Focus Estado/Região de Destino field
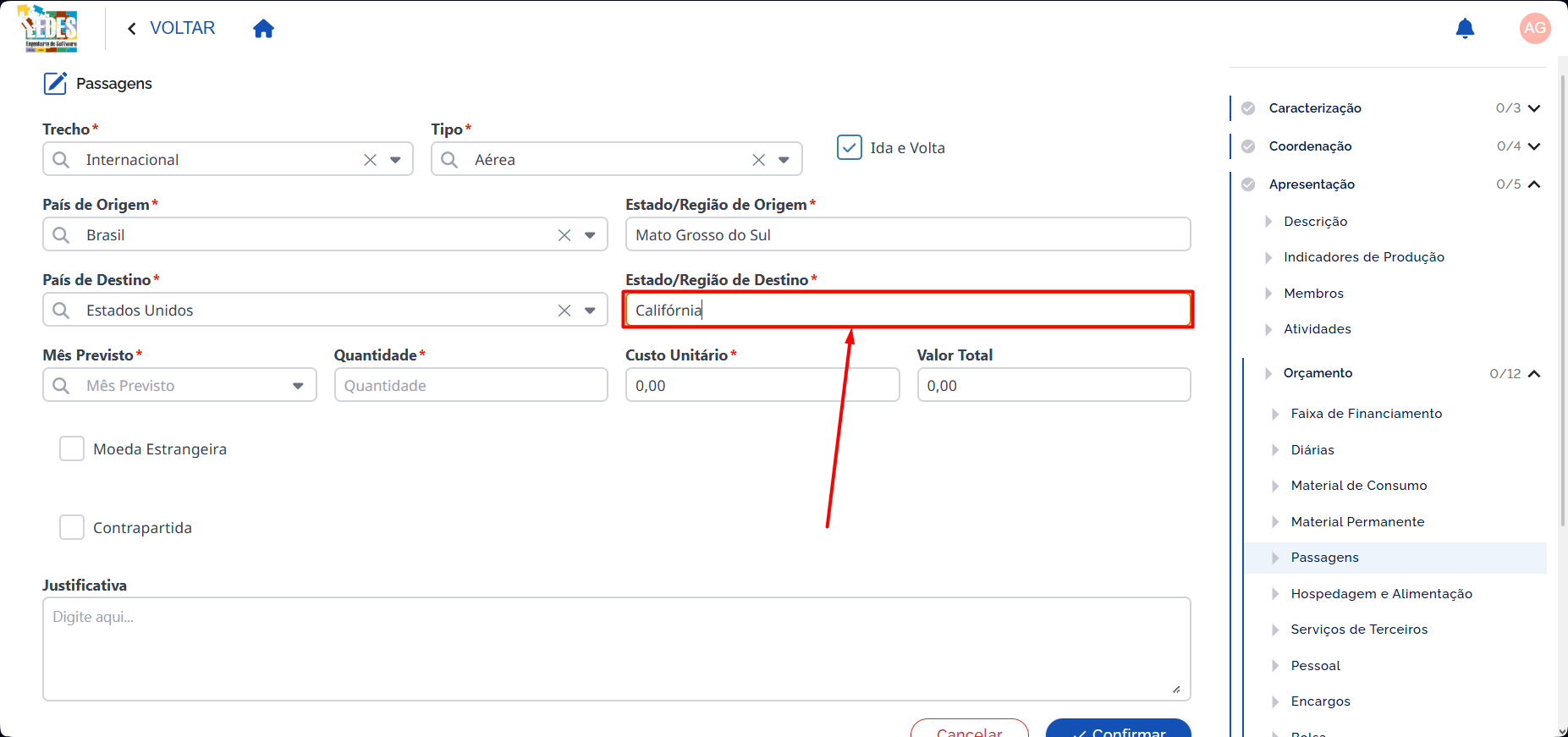Screen dimensions: 1568x737 point(908,310)
